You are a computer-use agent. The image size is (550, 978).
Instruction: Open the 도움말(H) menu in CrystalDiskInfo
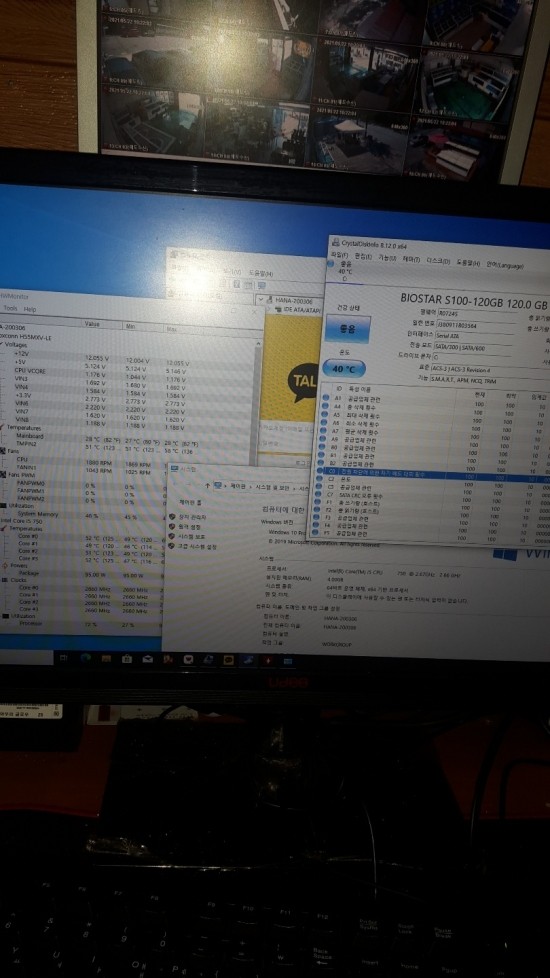(469, 263)
